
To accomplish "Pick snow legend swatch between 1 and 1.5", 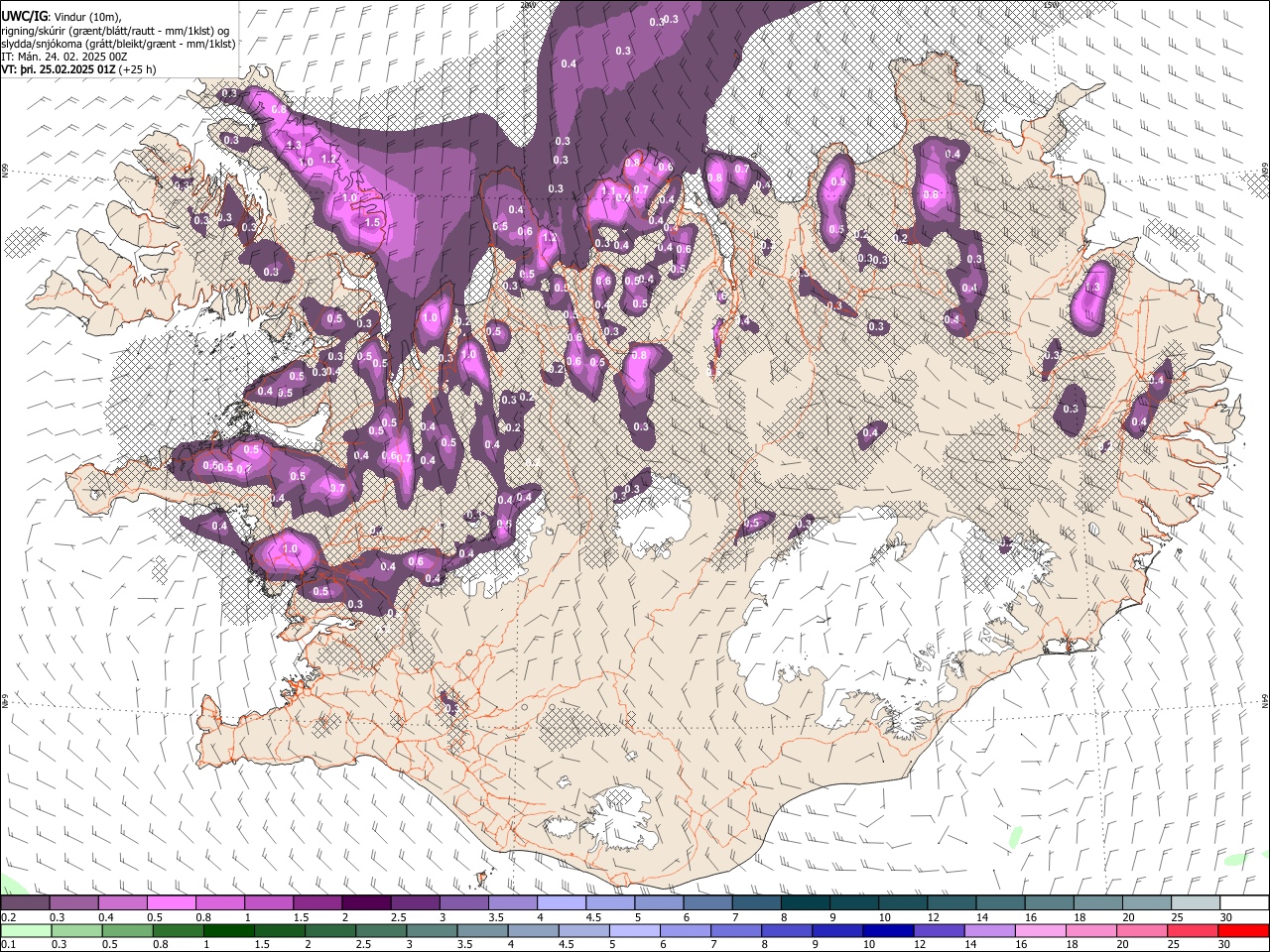I will [269, 903].
